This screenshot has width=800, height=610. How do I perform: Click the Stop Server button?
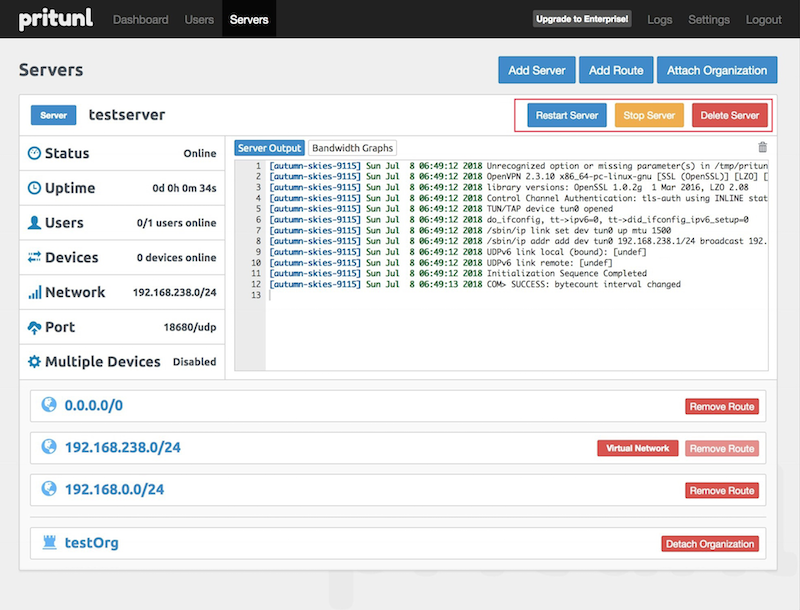tap(649, 115)
